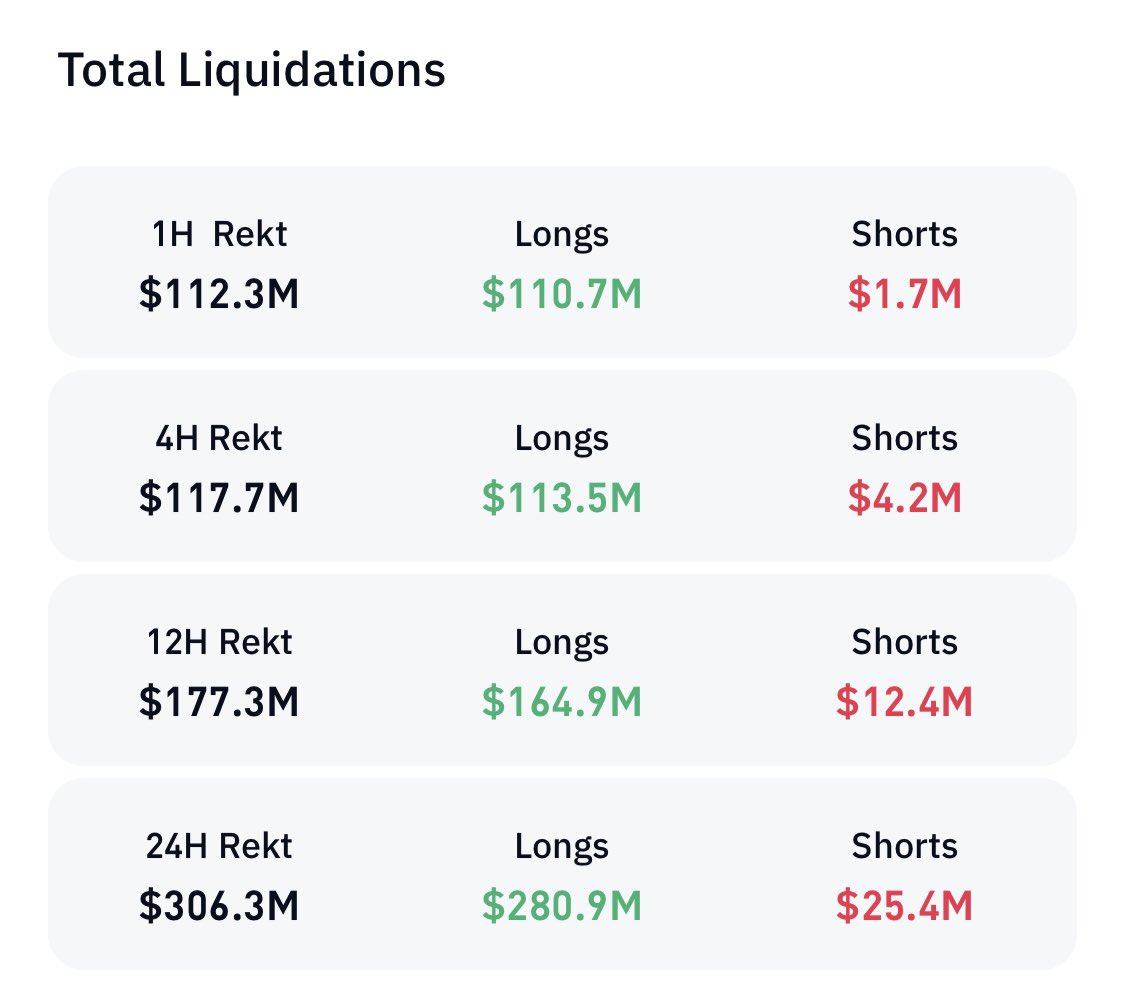Select the 1H Rekt label

coord(219,234)
